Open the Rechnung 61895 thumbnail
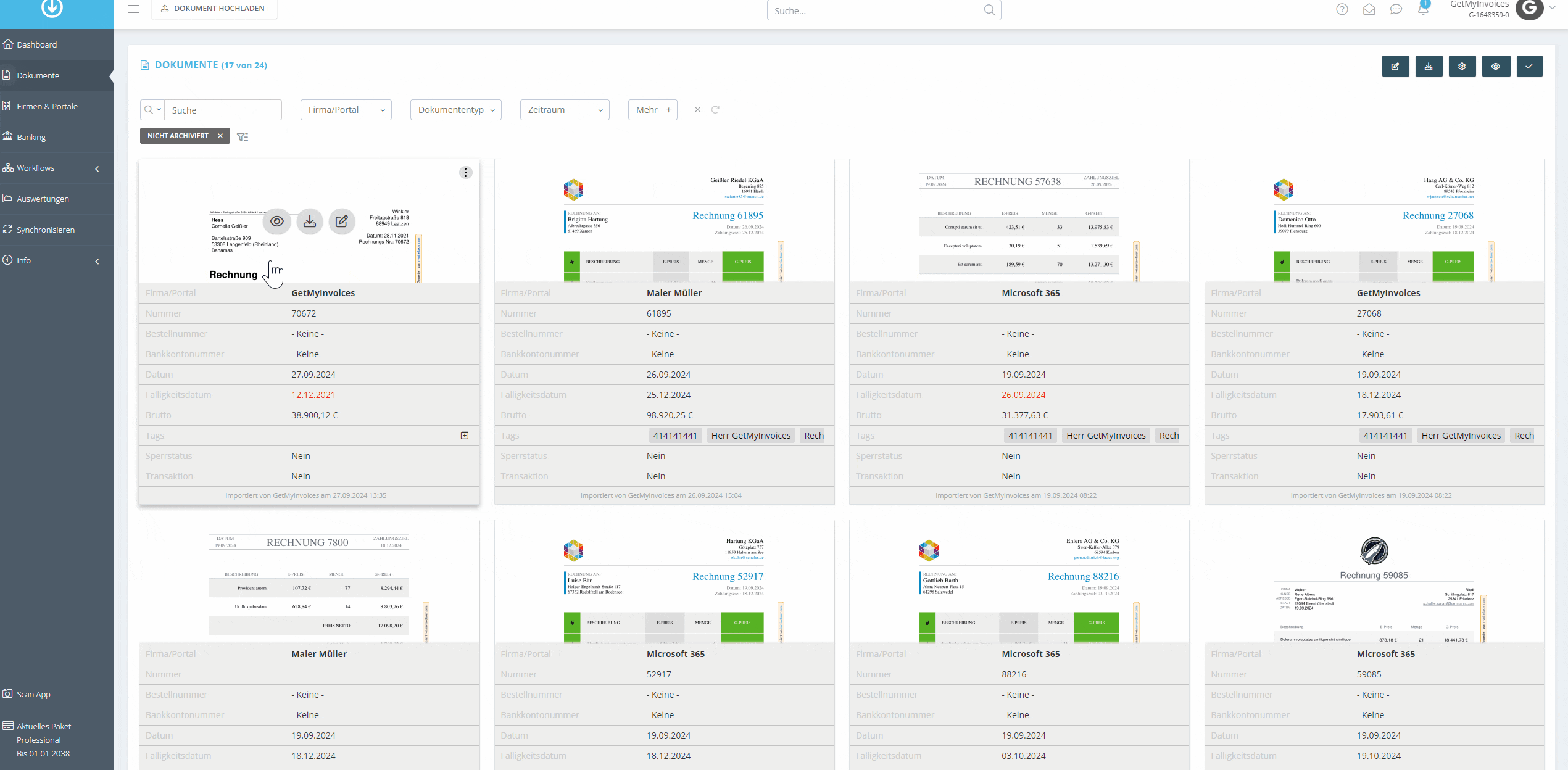Screen dimensions: 1568x770 coord(664,221)
